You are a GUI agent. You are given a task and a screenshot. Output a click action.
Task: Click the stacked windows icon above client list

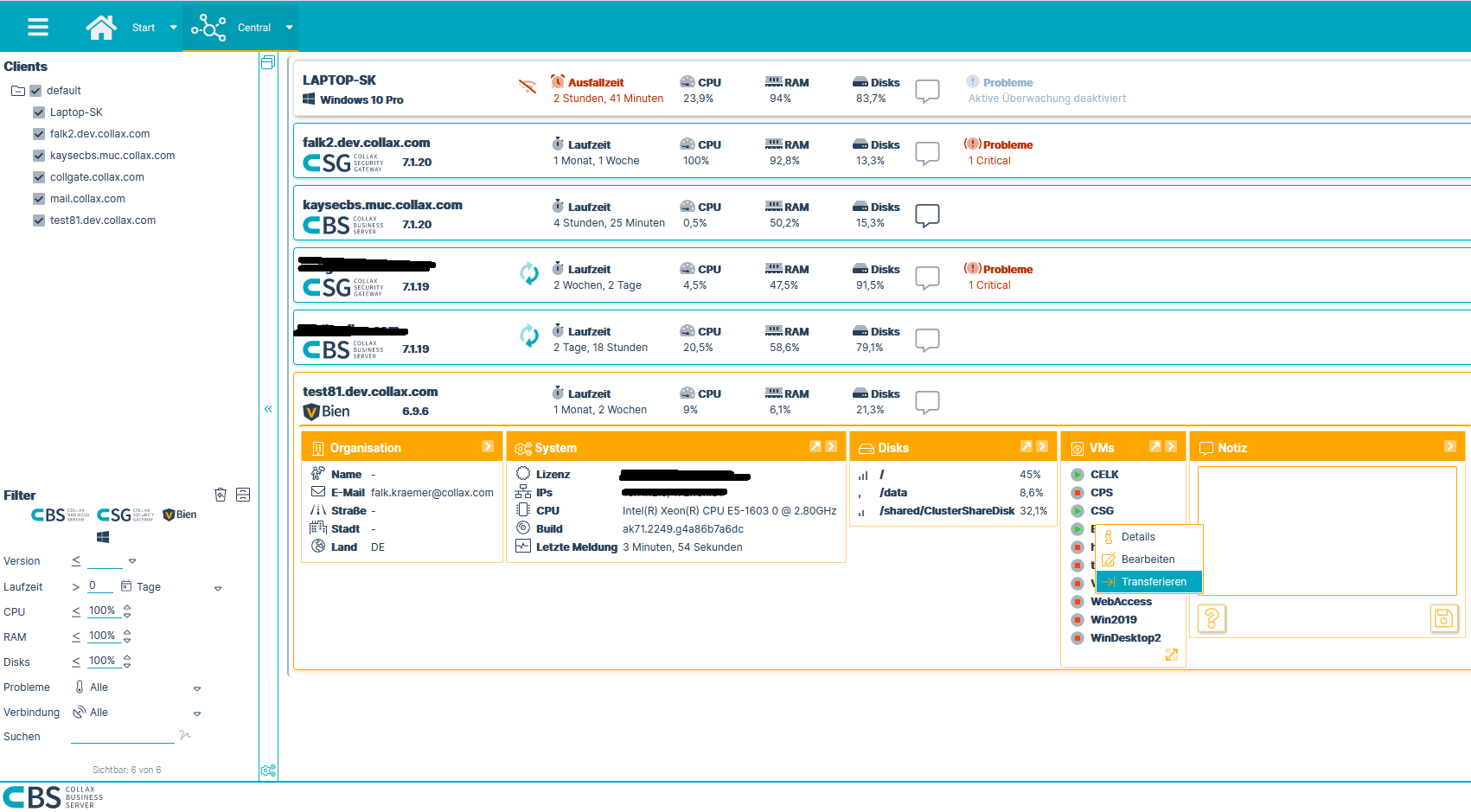pos(268,62)
